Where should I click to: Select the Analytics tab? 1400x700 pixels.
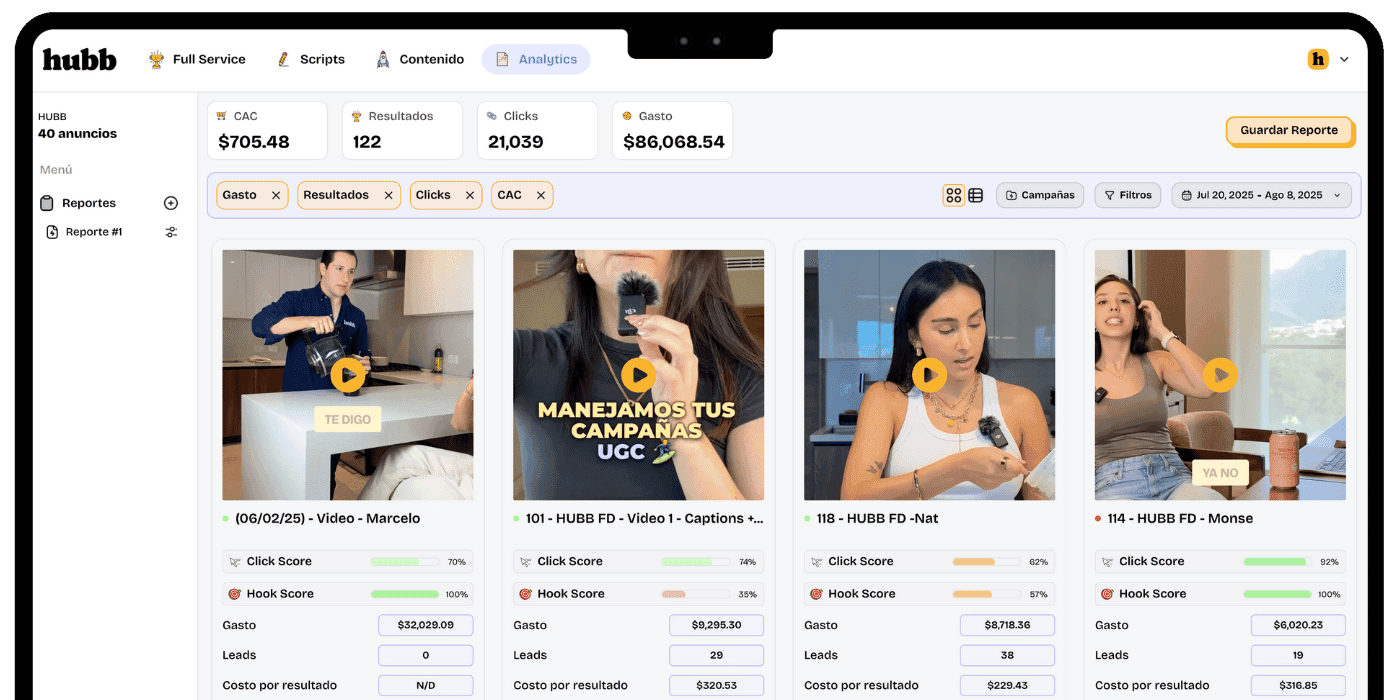[x=536, y=60]
